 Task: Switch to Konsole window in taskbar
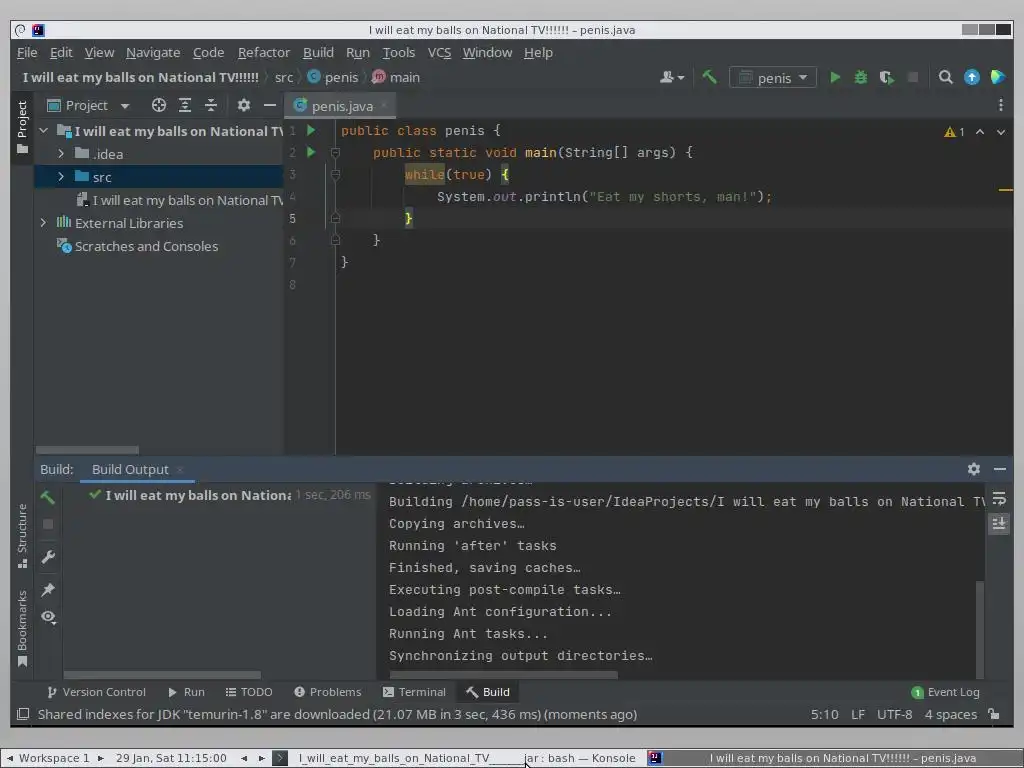tap(457, 758)
